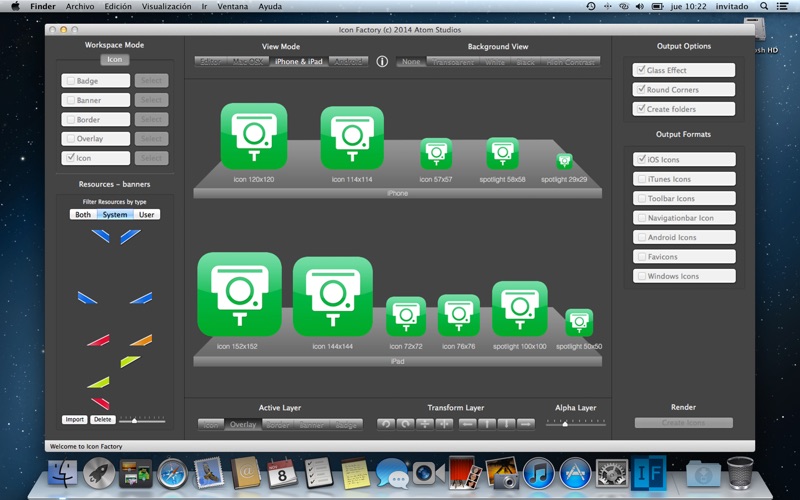Click the Select button beside Badge
800x500 pixels.
pos(151,81)
